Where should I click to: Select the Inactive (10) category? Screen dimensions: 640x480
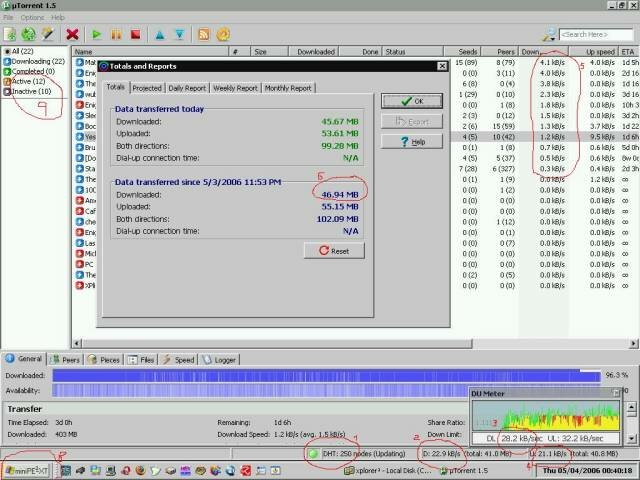pos(27,91)
